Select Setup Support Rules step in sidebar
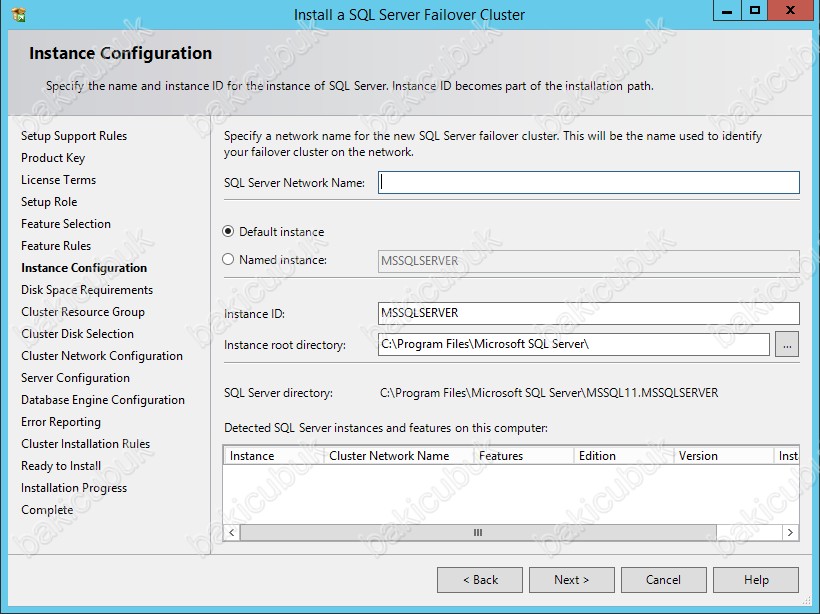This screenshot has height=614, width=820. tap(74, 136)
